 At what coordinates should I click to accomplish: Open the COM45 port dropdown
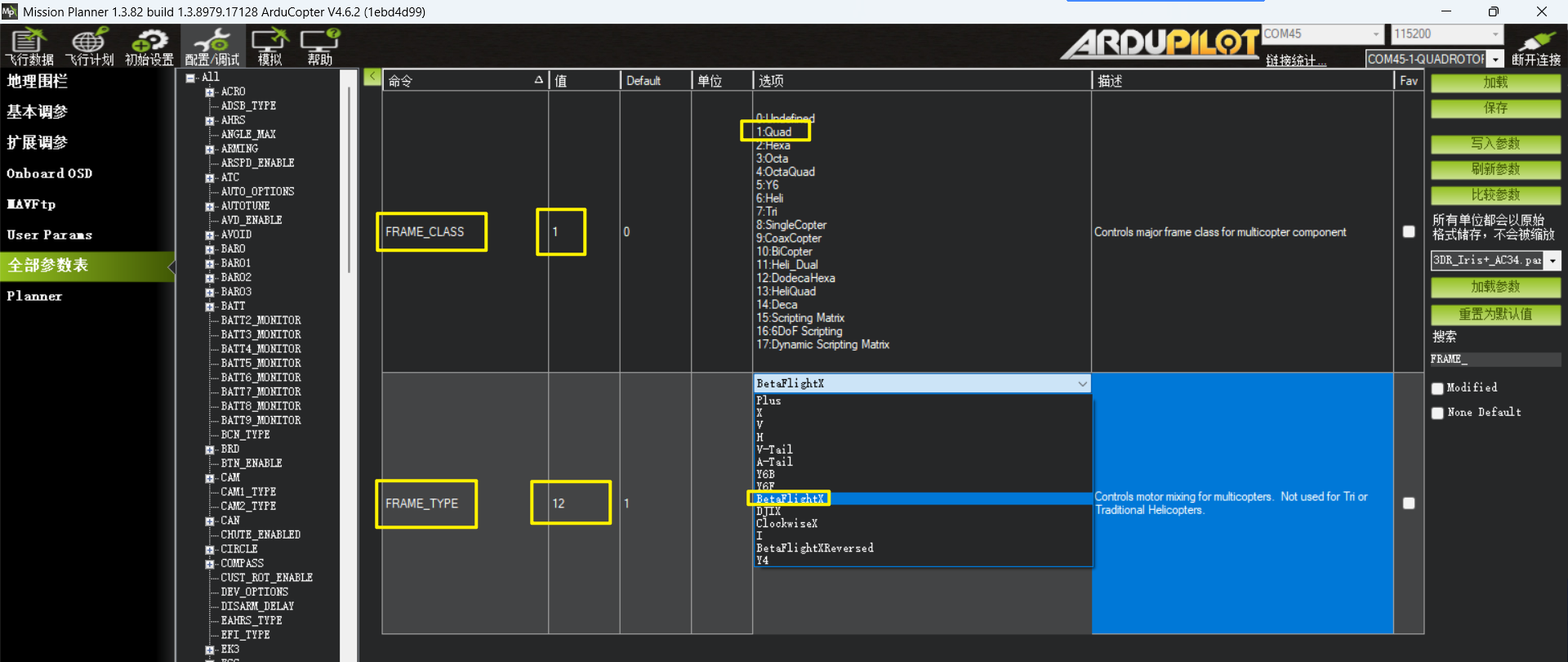(x=1376, y=34)
